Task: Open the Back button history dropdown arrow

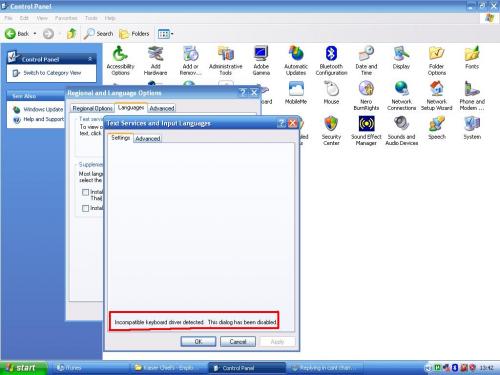Action: coord(35,34)
